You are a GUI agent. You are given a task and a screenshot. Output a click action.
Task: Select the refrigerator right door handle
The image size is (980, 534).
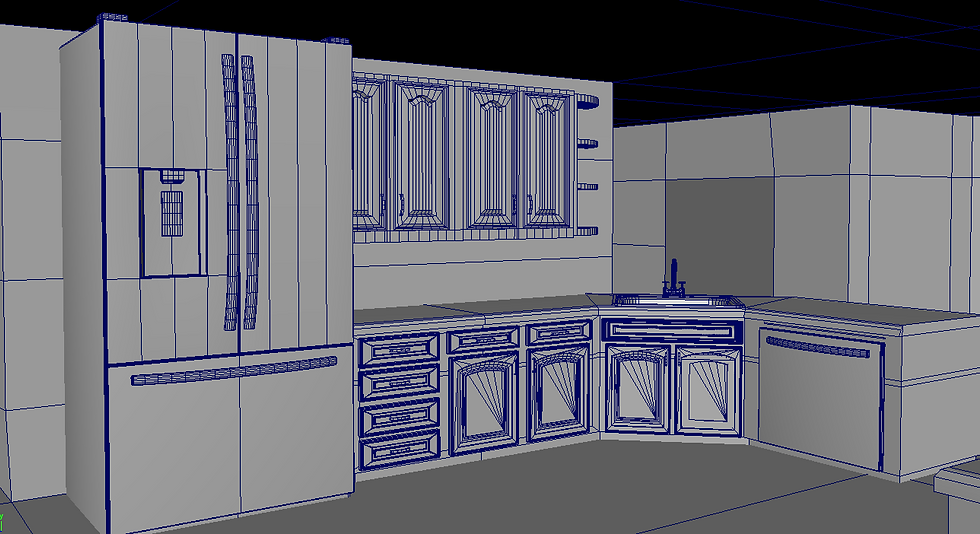coord(250,192)
